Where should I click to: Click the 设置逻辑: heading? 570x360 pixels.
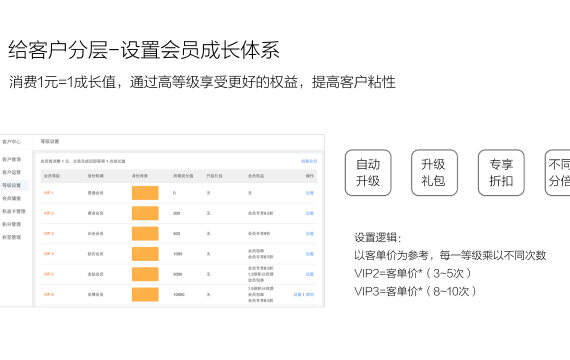click(x=378, y=238)
